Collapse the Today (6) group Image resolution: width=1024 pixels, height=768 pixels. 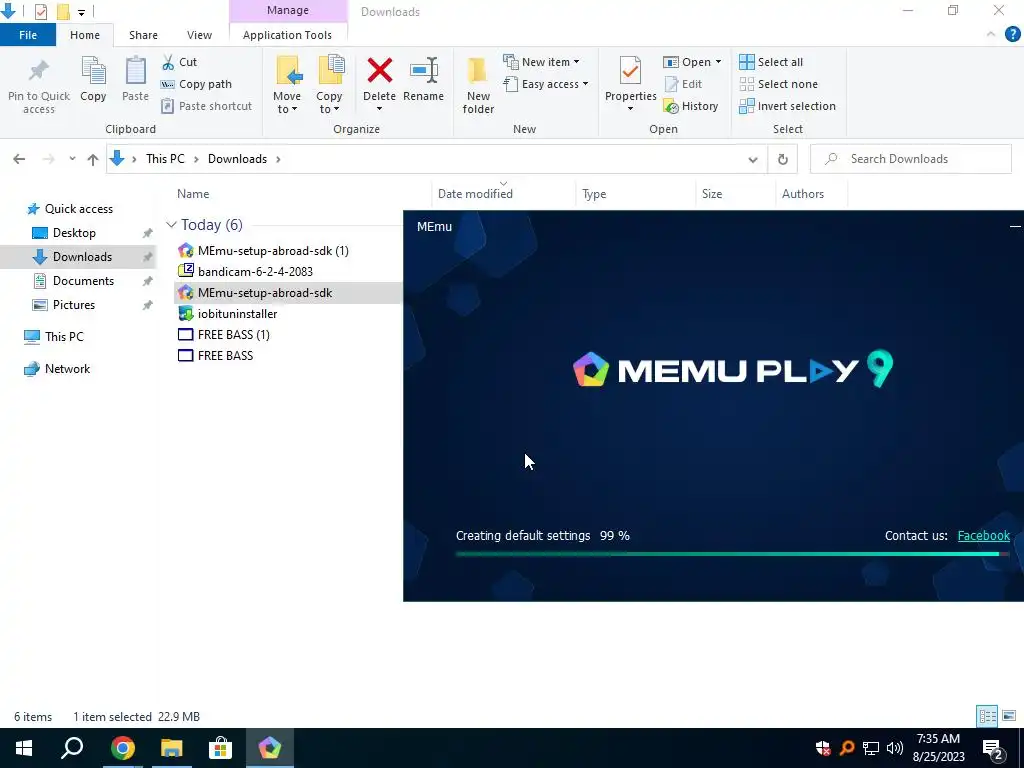point(171,225)
